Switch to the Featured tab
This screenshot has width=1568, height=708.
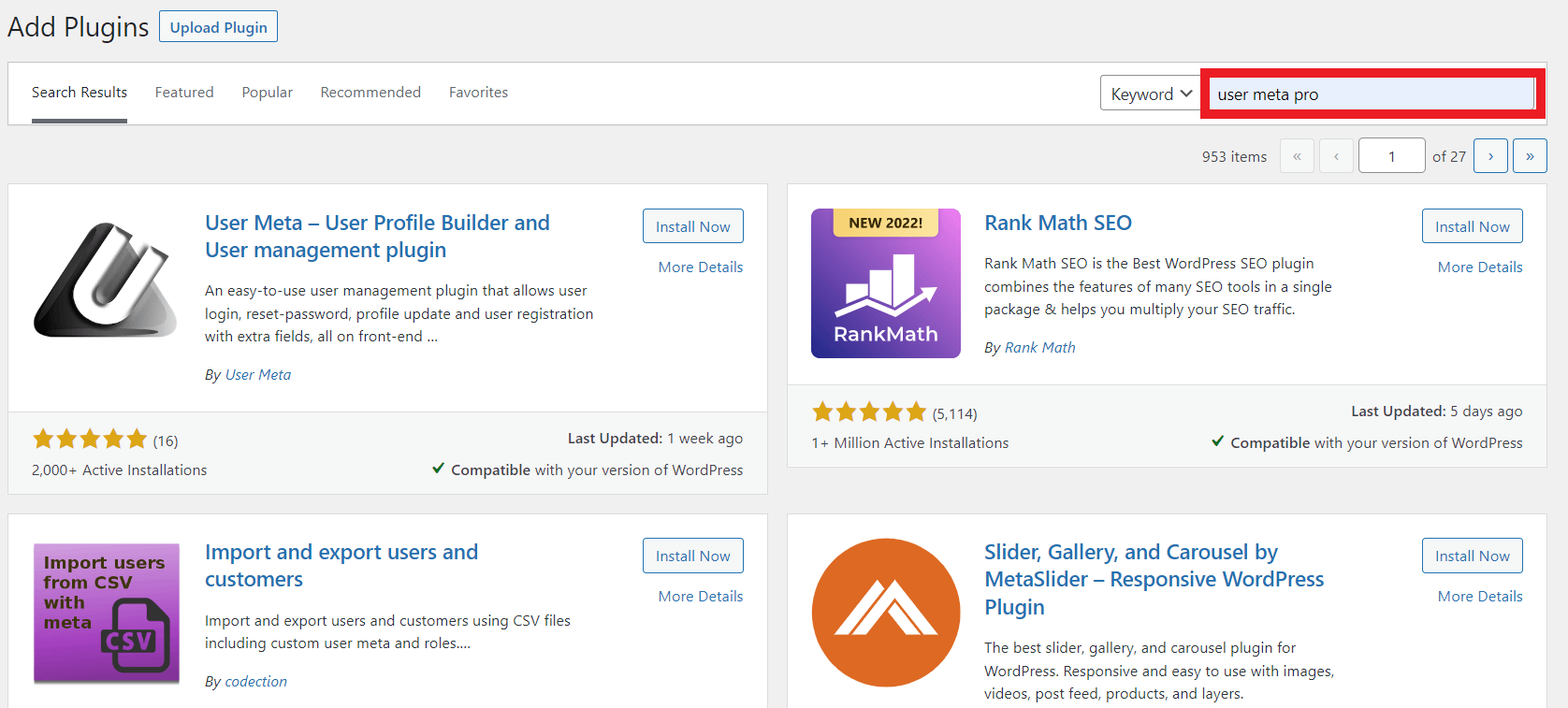click(184, 93)
